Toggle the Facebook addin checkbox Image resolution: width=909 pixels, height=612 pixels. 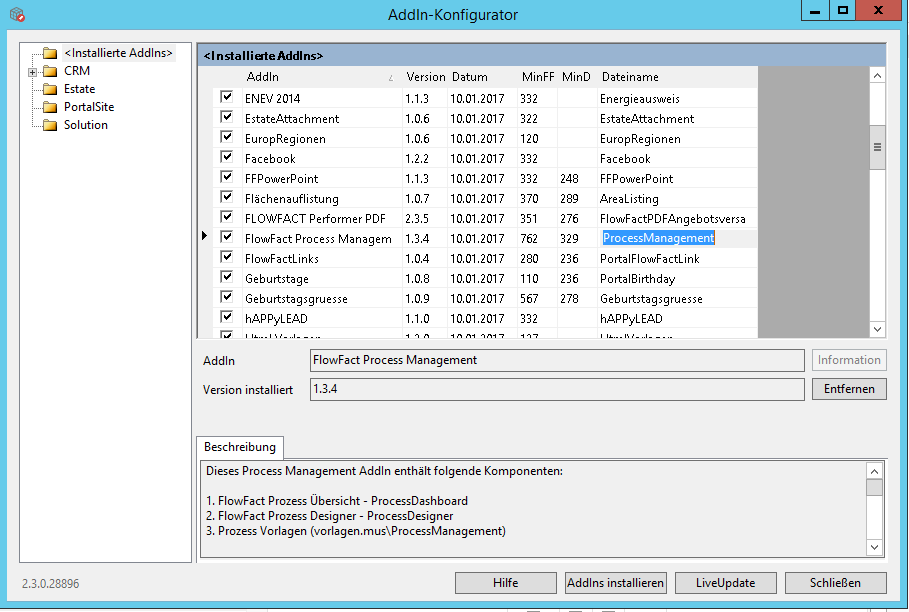click(x=227, y=157)
